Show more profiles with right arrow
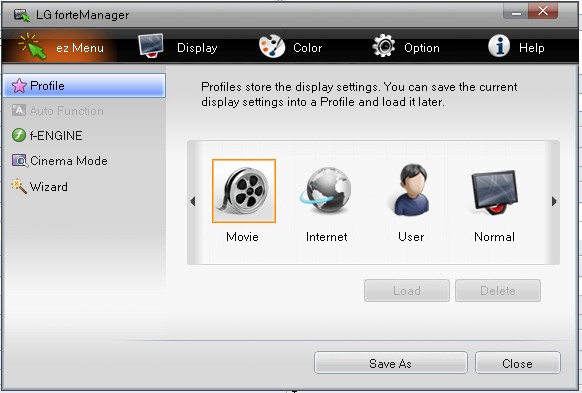Image resolution: width=582 pixels, height=393 pixels. click(x=554, y=202)
